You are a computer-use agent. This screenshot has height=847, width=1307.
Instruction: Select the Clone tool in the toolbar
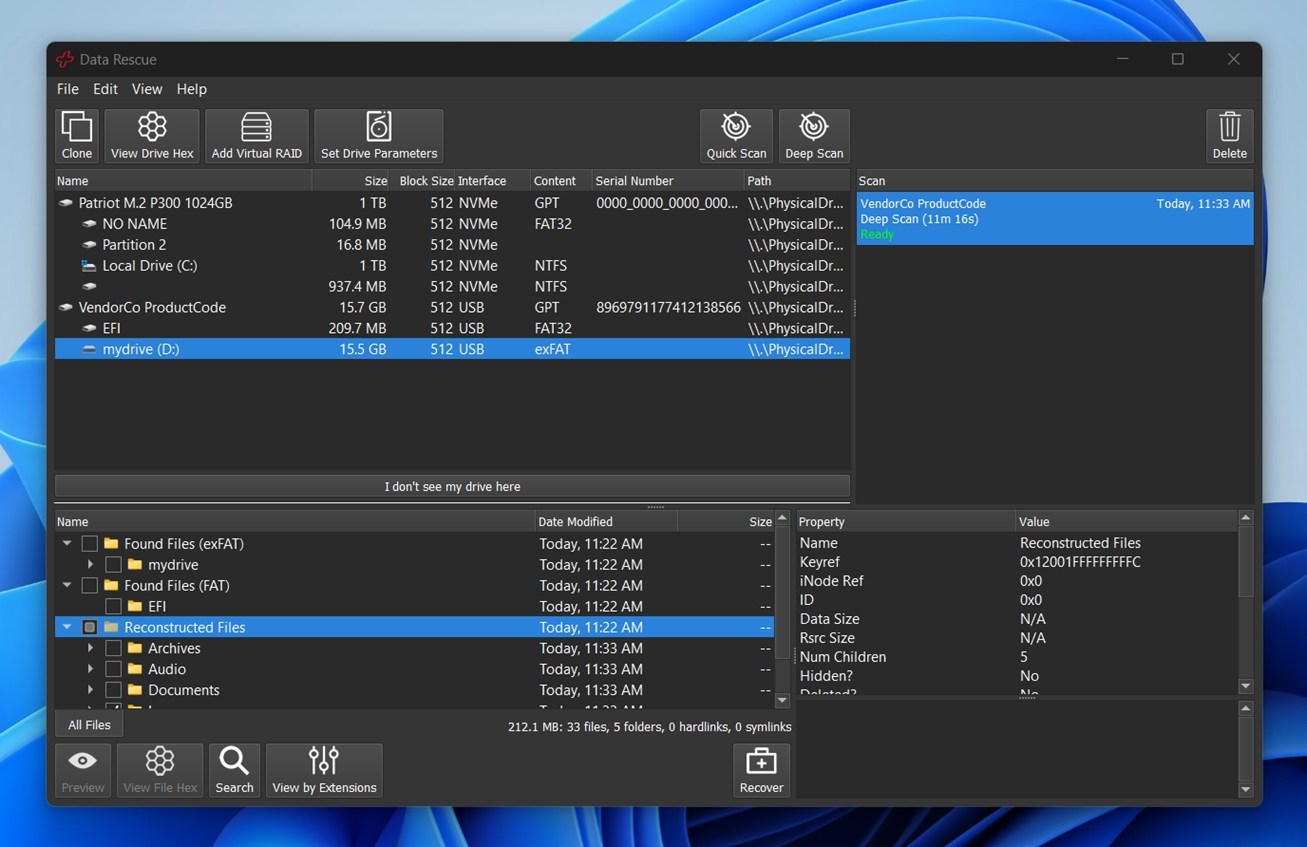point(76,135)
